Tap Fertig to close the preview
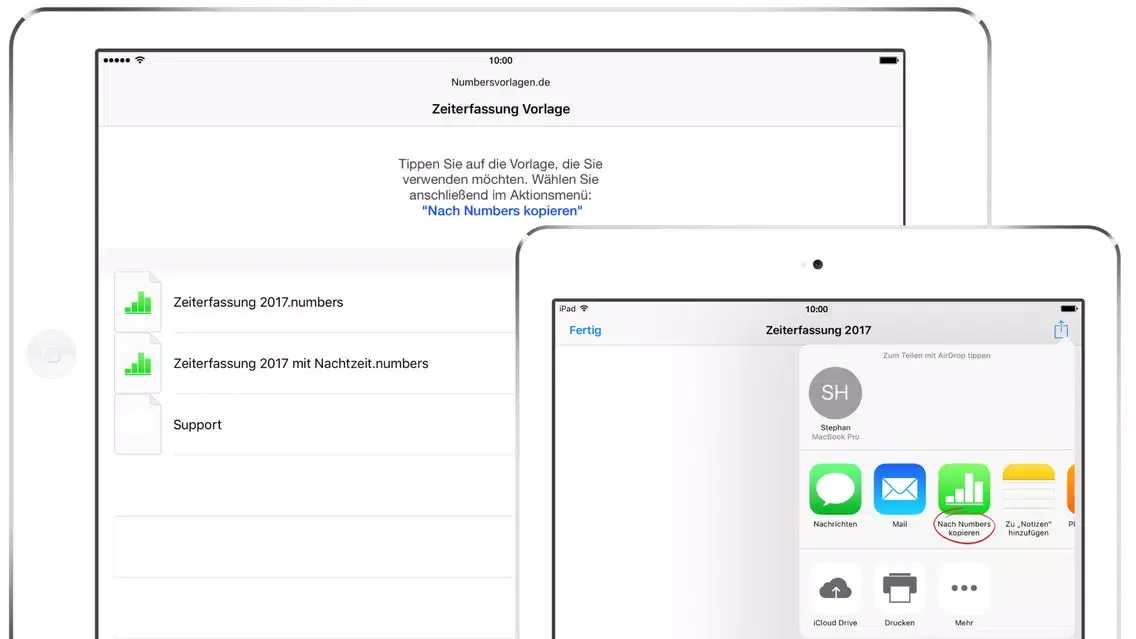1136x639 pixels. pyautogui.click(x=585, y=330)
